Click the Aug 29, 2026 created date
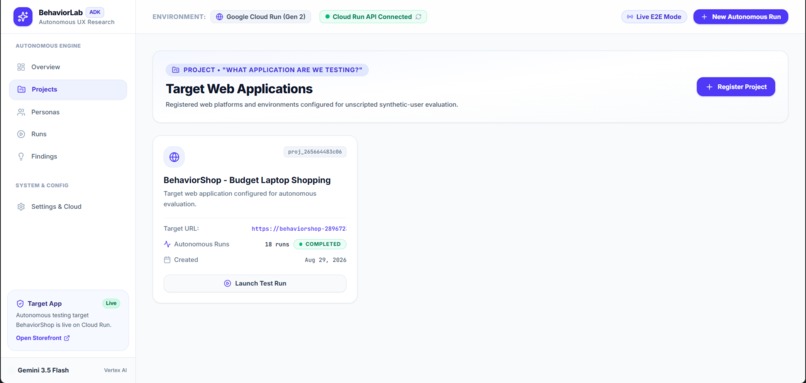Screen dimensions: 806x383 click(x=325, y=260)
